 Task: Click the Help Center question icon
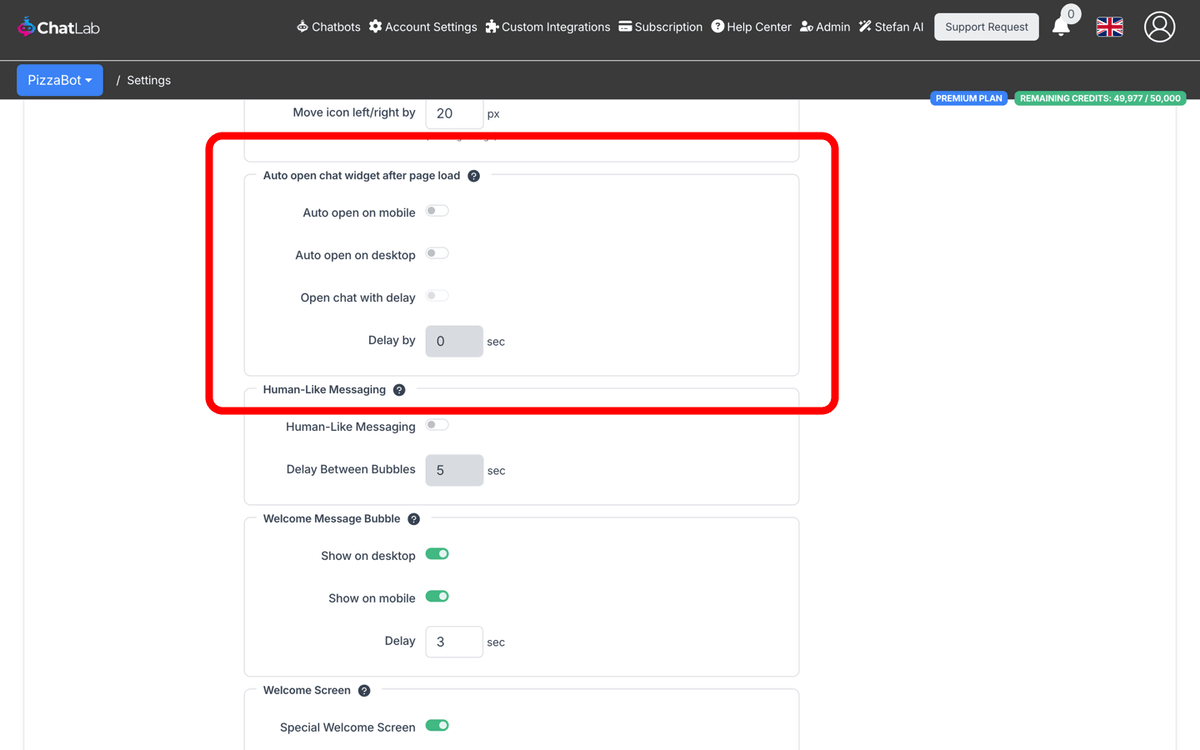(x=717, y=27)
